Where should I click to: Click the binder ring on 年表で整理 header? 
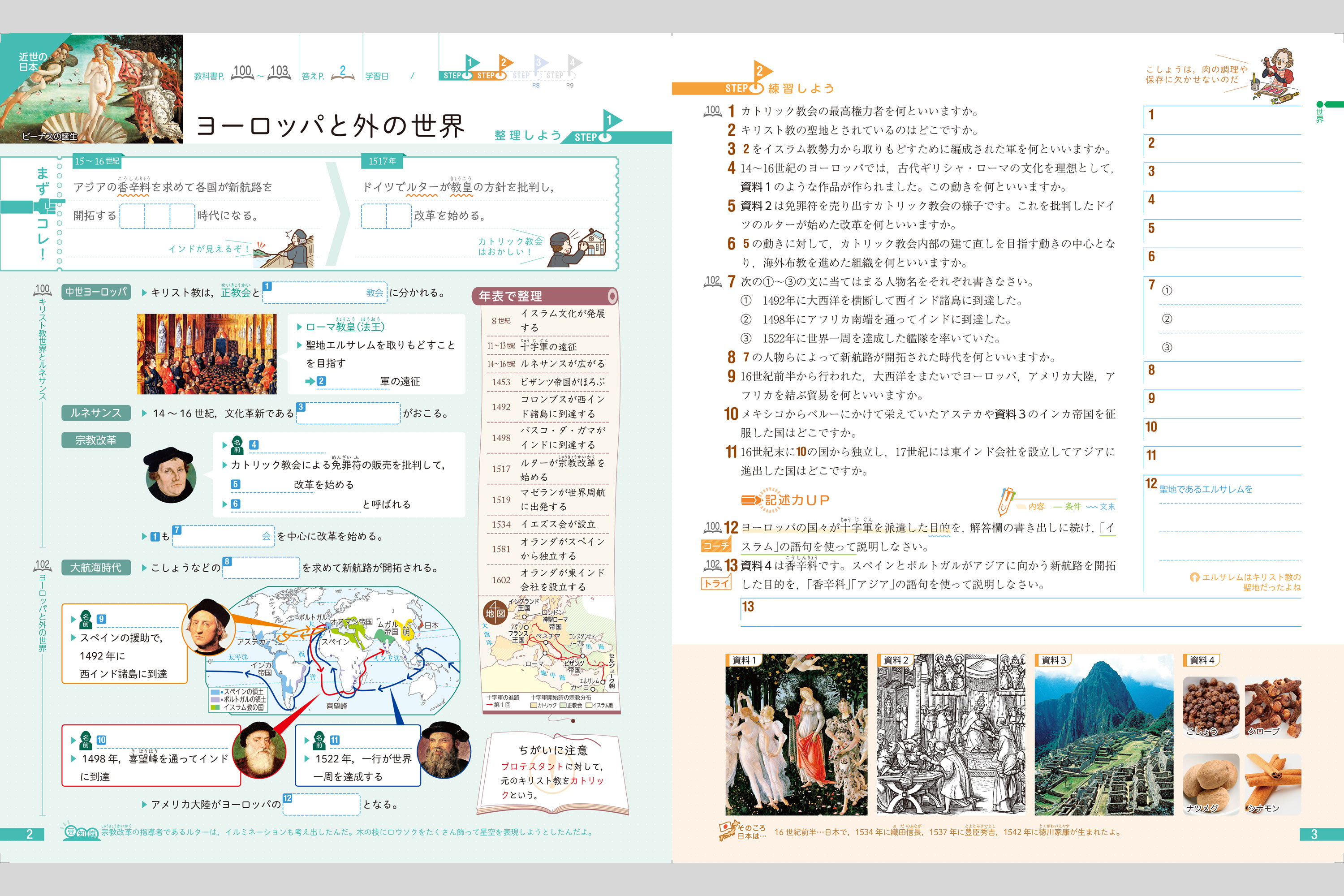tap(612, 296)
